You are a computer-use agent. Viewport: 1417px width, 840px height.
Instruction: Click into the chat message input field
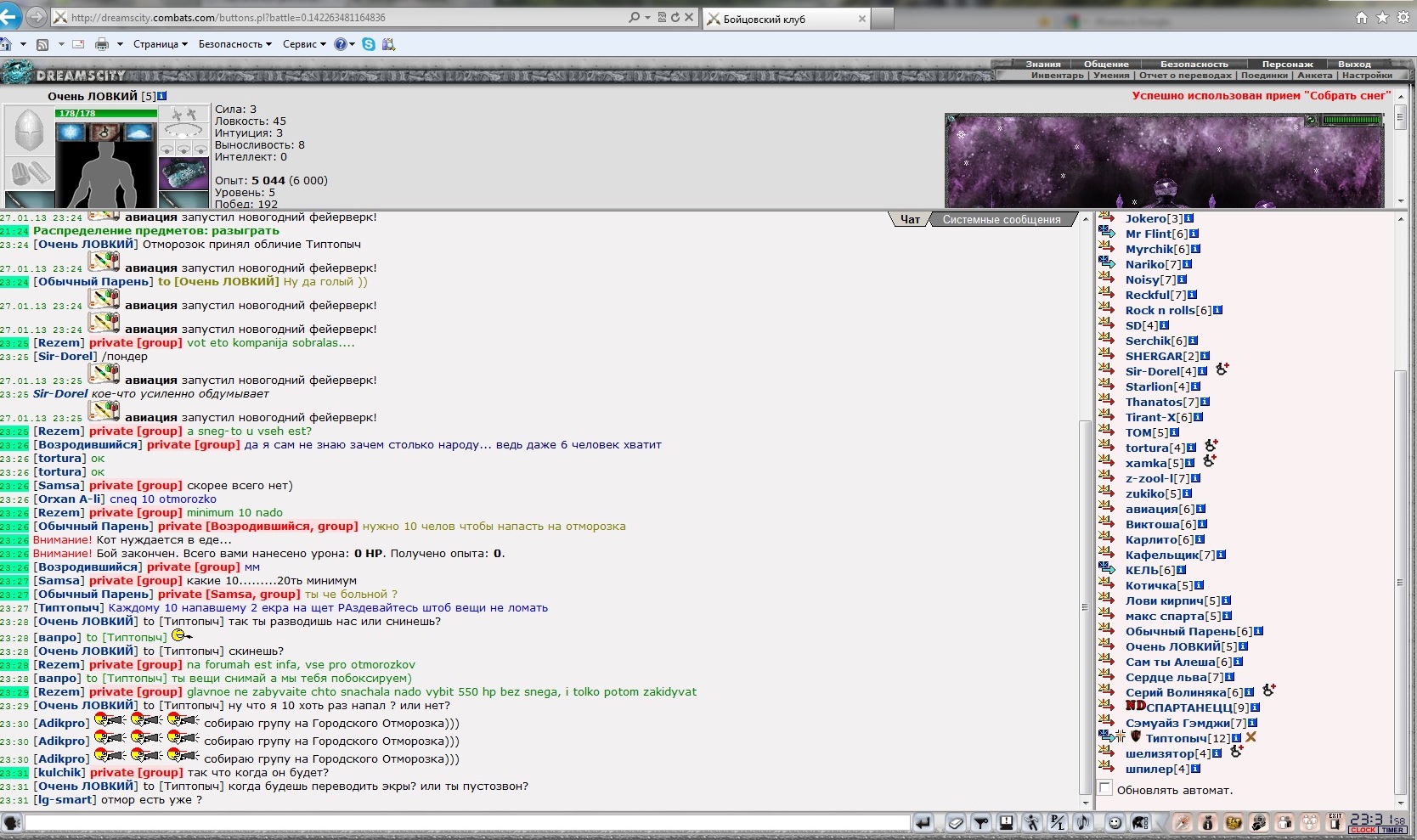(467, 822)
